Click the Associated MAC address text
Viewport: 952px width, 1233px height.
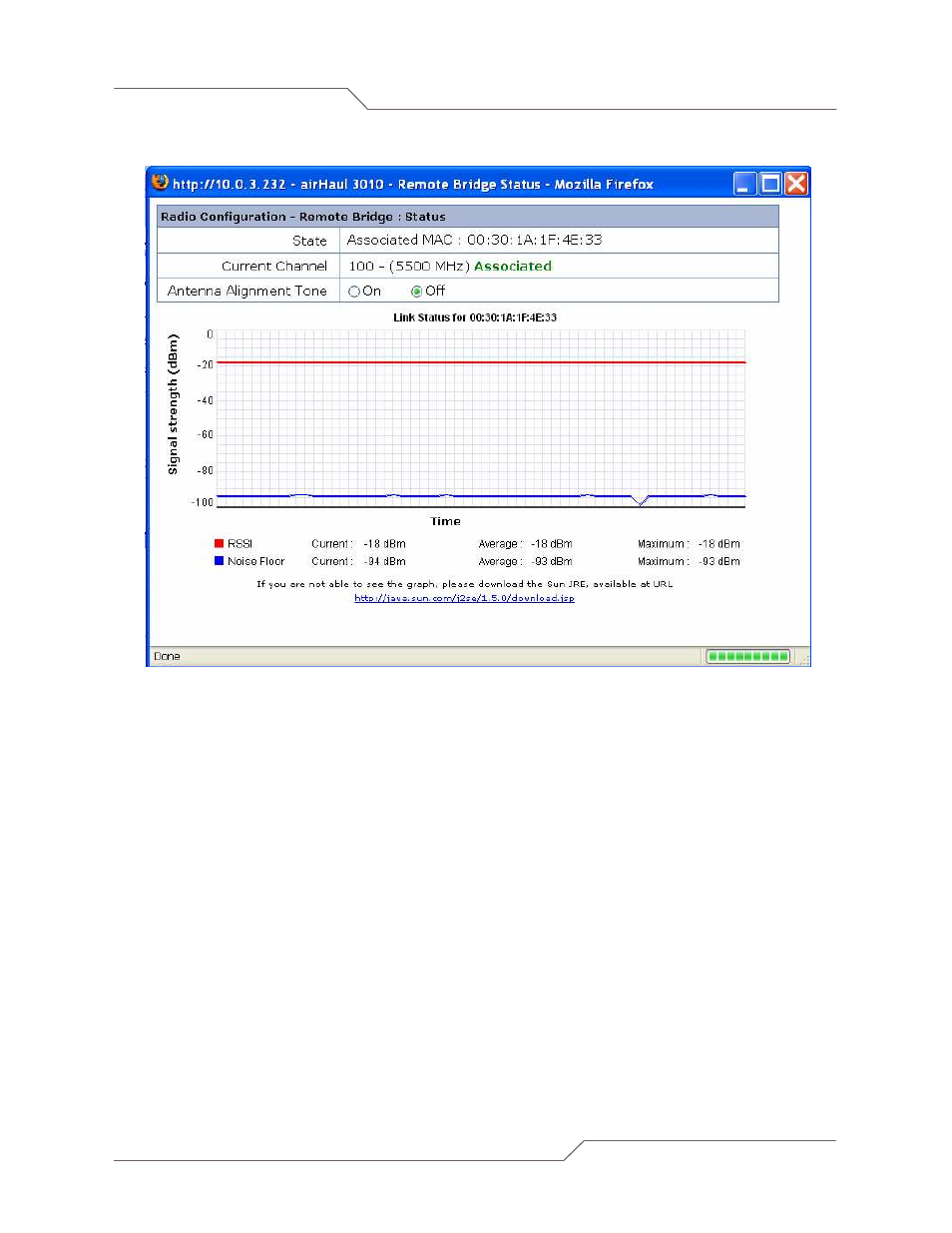pos(474,240)
